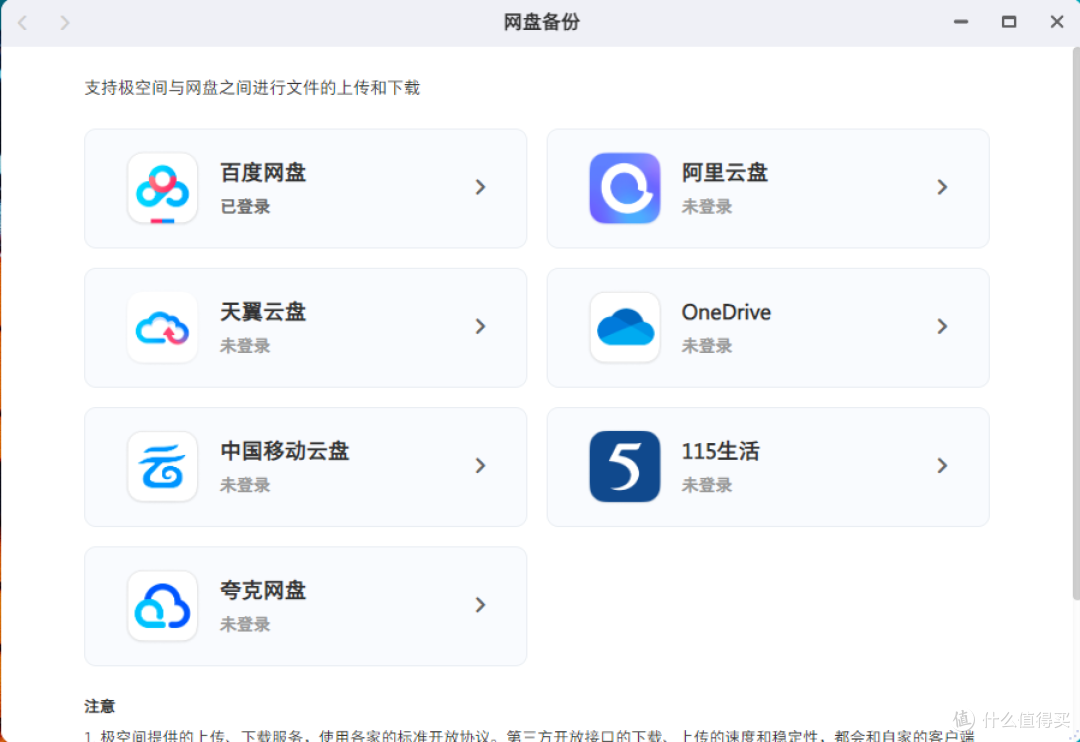Expand the 百度网盘 entry chevron
The image size is (1080, 742).
pyautogui.click(x=480, y=187)
